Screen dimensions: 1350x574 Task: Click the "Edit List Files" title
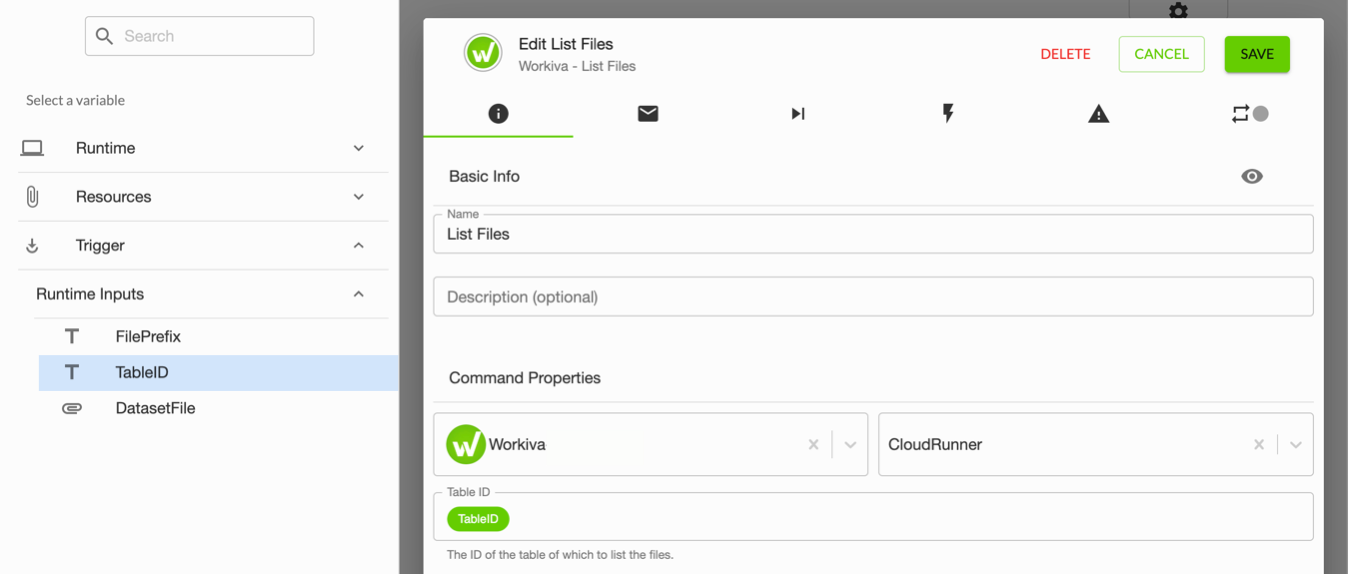pyautogui.click(x=566, y=44)
